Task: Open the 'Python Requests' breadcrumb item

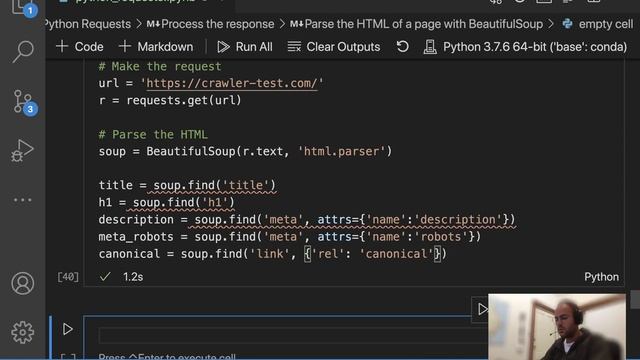Action: point(88,24)
